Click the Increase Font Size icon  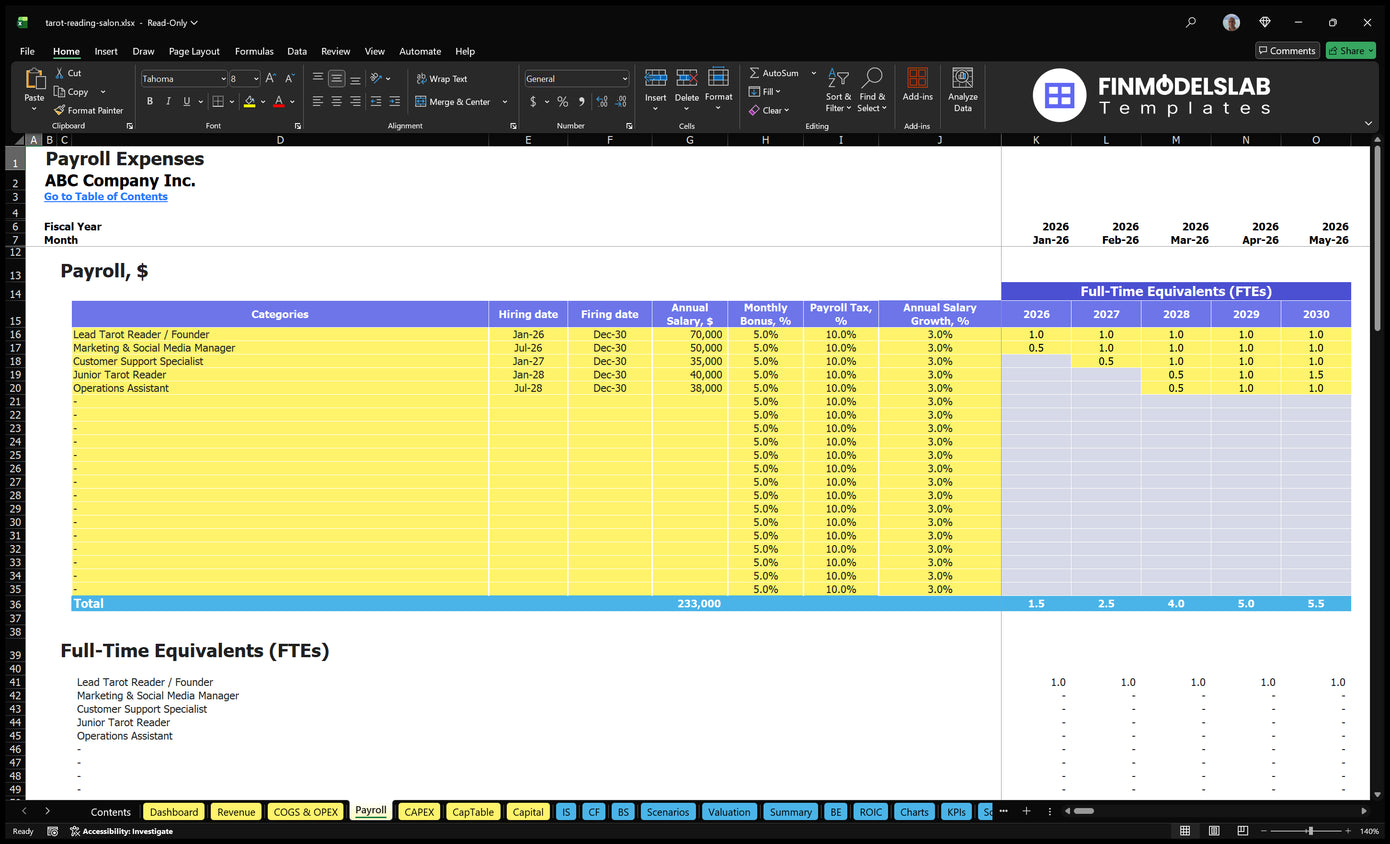click(271, 78)
